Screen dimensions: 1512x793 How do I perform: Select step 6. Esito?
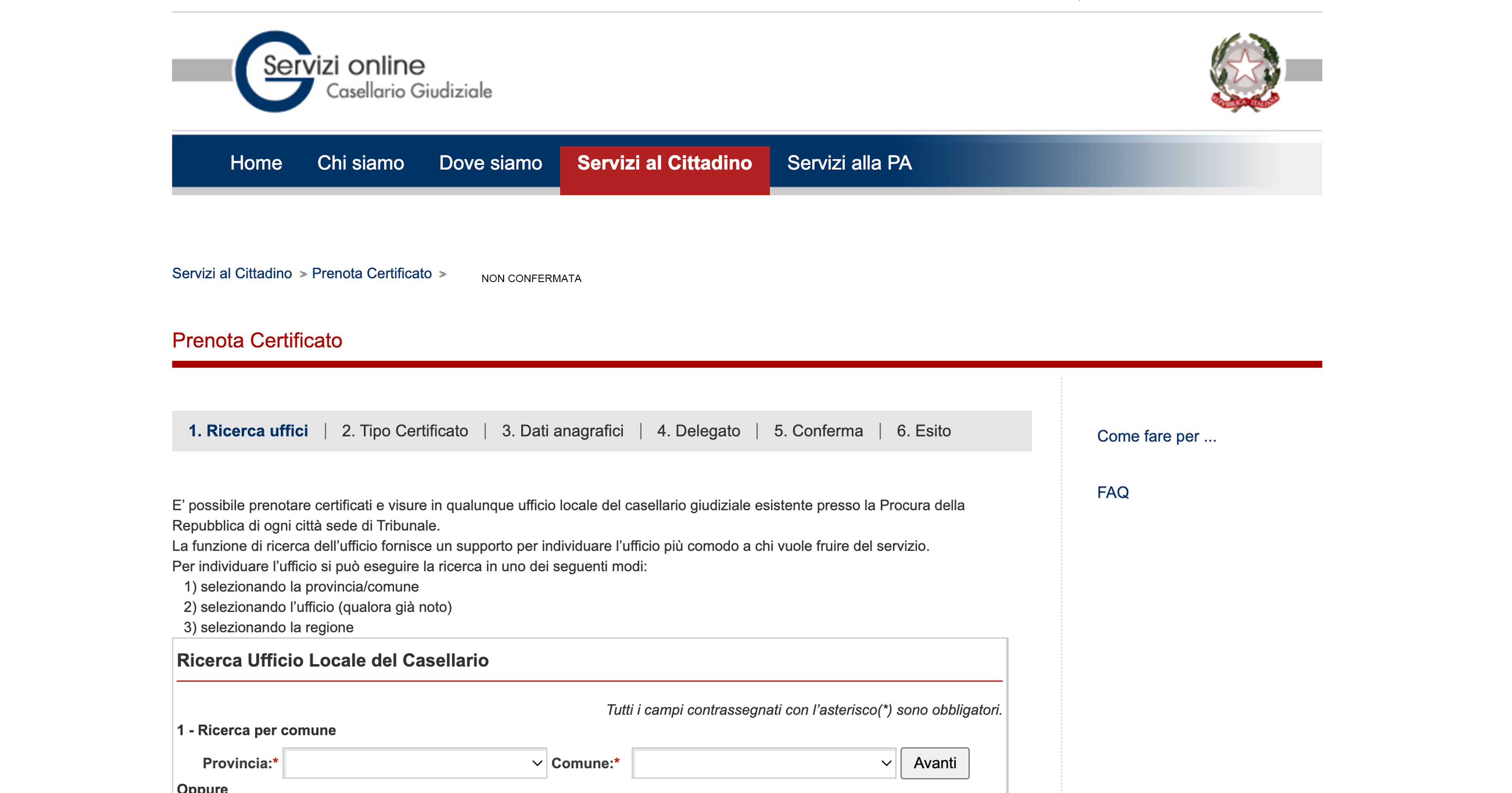923,431
